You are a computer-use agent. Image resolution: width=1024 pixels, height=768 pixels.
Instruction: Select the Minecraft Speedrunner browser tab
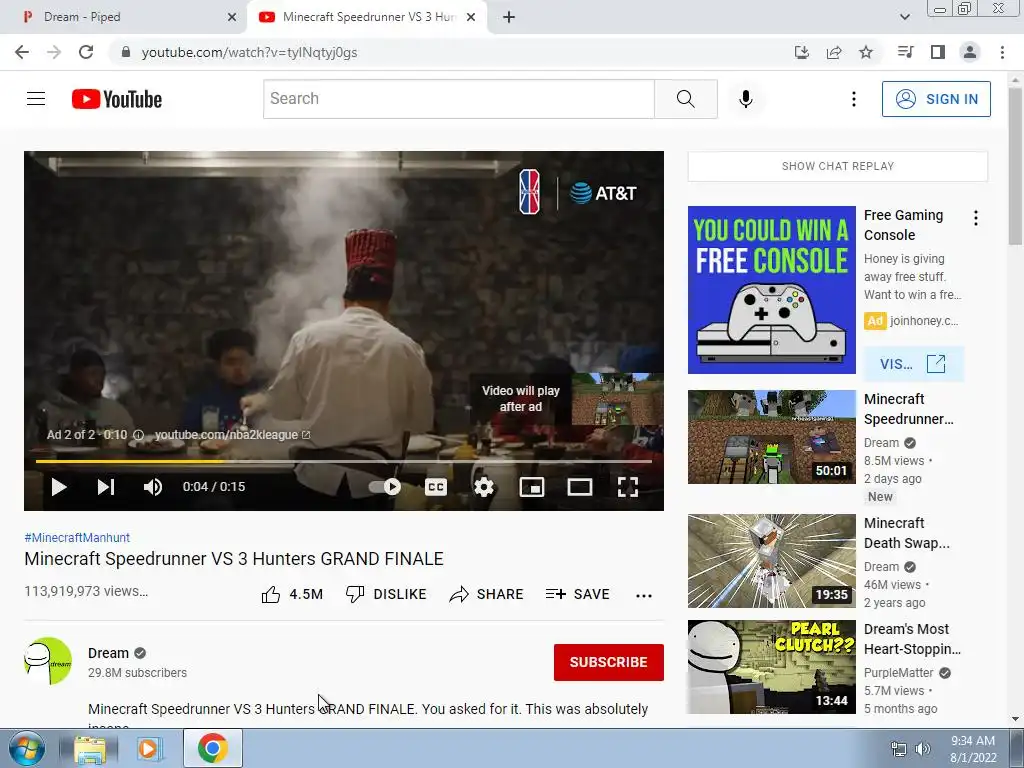(x=367, y=17)
